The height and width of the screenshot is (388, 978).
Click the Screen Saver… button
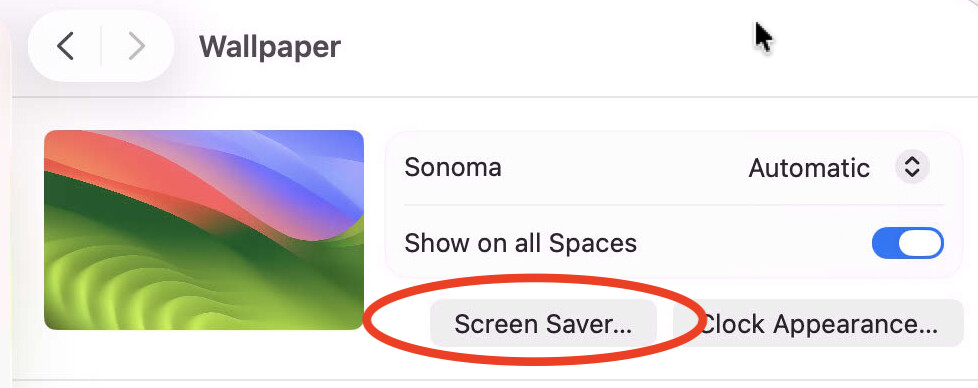point(543,323)
